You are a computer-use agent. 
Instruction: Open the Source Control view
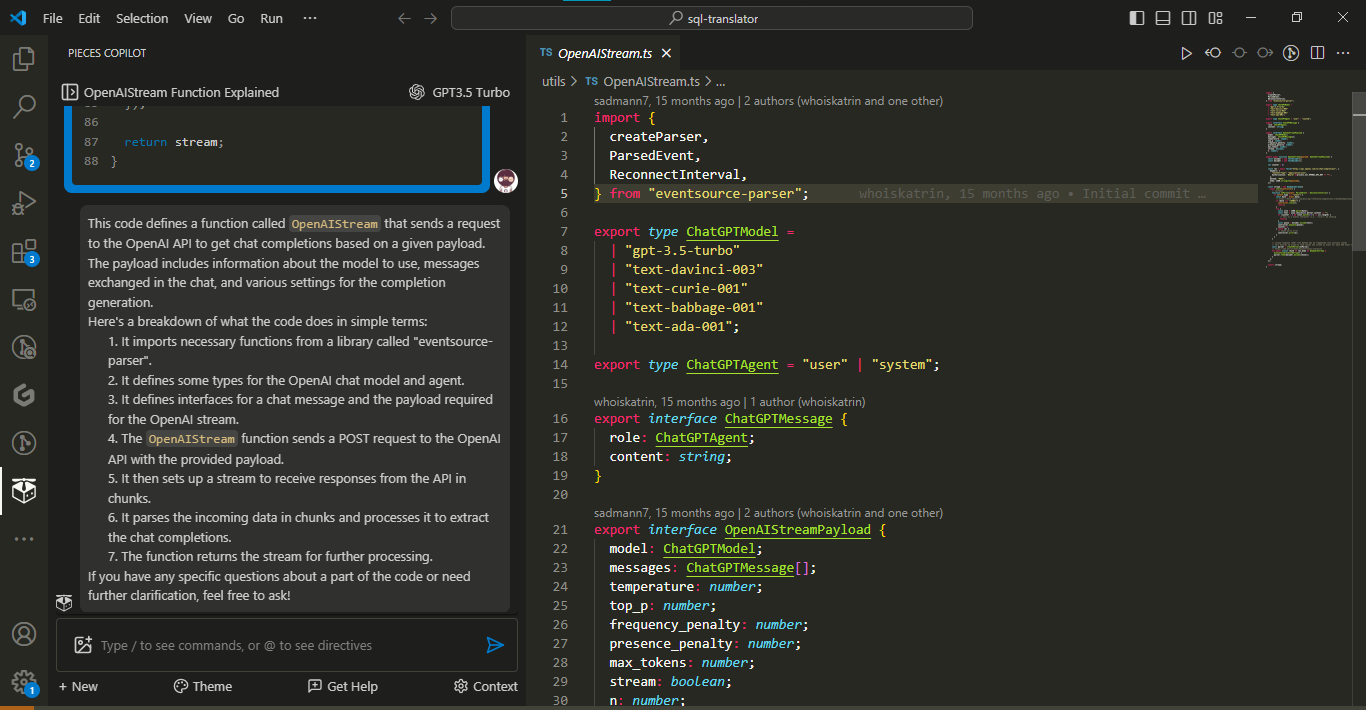coord(24,154)
